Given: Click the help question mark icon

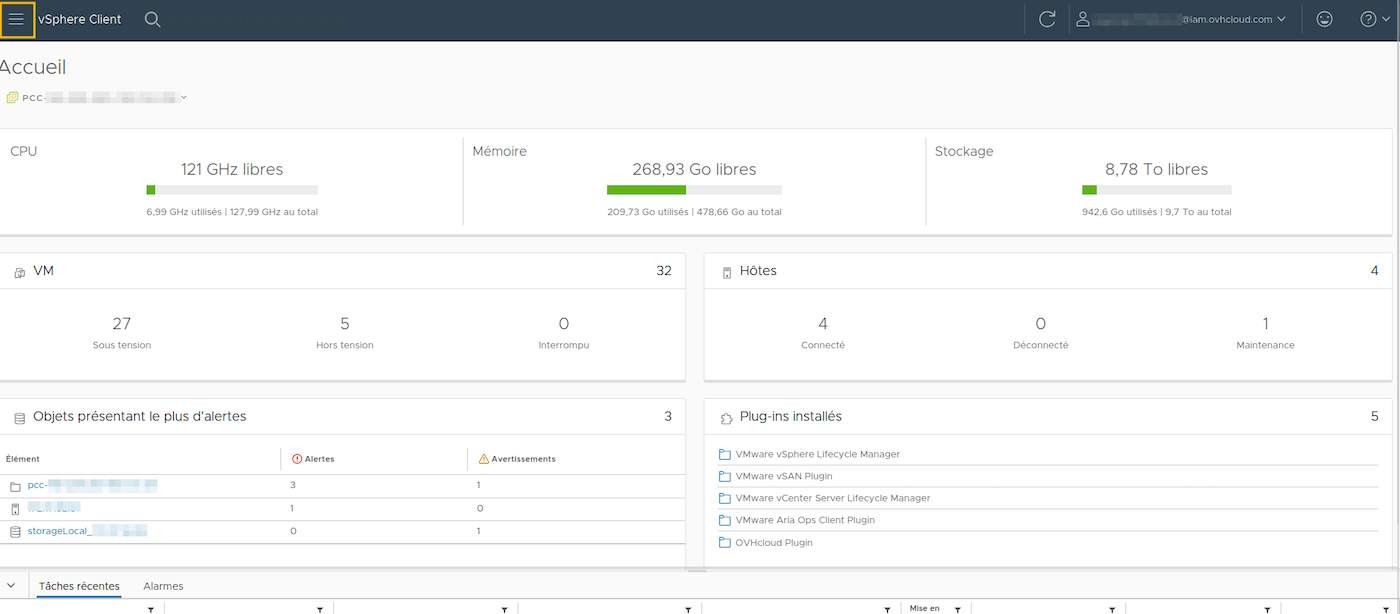Looking at the screenshot, I should 1366,18.
